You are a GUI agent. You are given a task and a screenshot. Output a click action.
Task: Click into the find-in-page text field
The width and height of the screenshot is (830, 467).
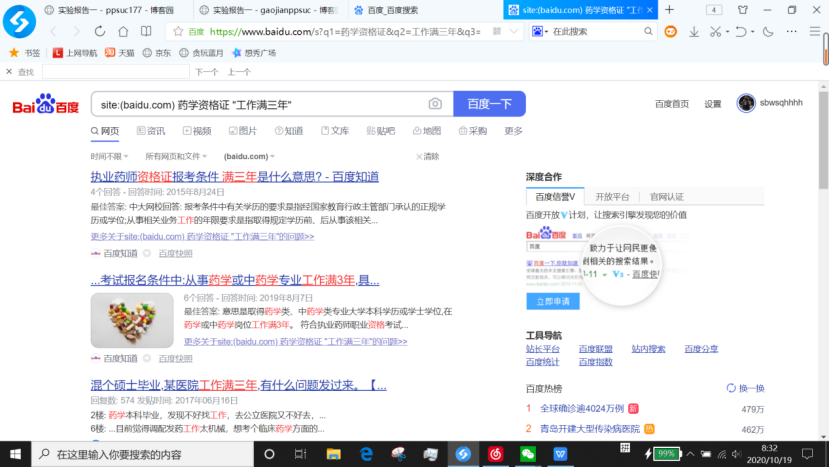point(115,71)
